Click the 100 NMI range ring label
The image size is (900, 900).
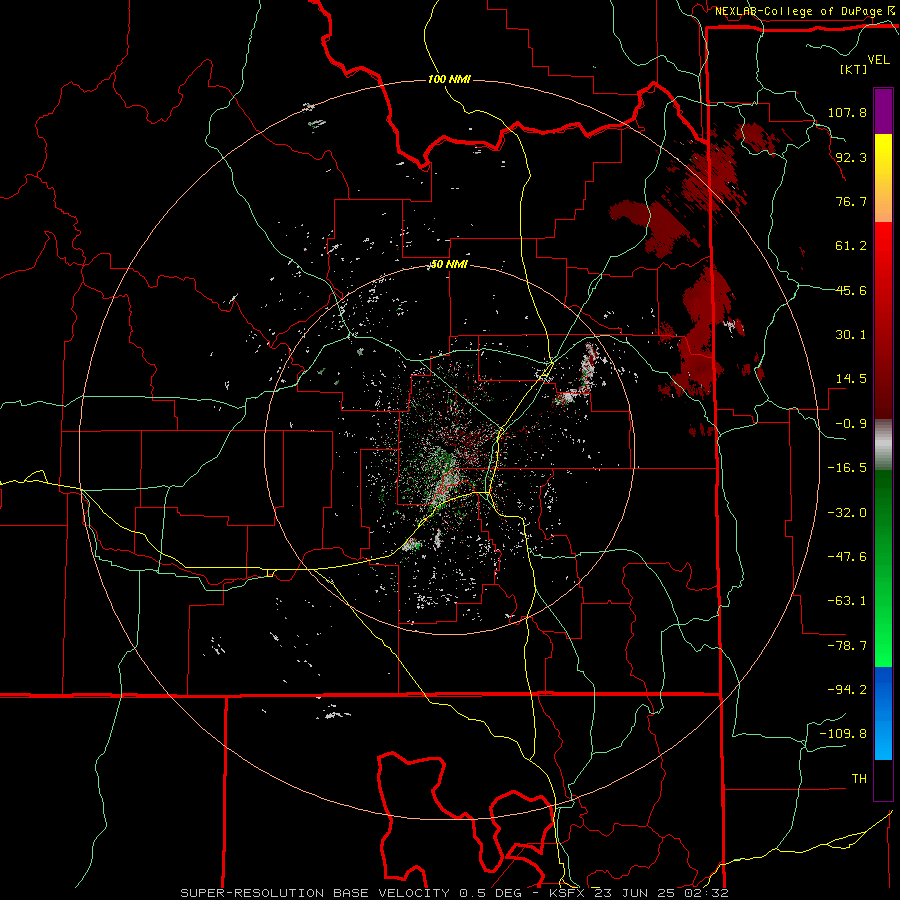tap(449, 79)
